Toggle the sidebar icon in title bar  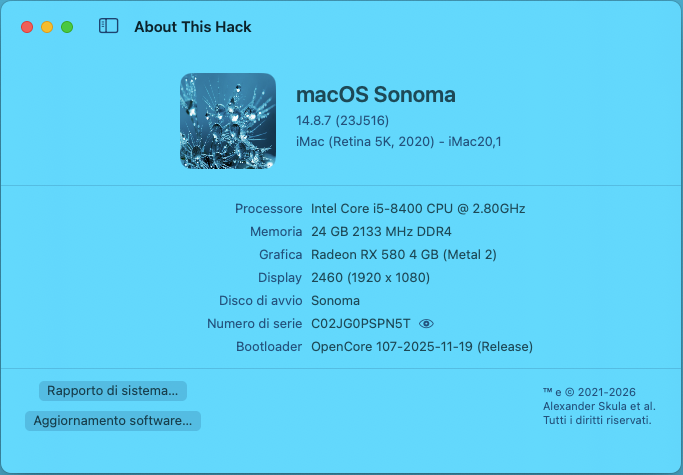coord(109,27)
